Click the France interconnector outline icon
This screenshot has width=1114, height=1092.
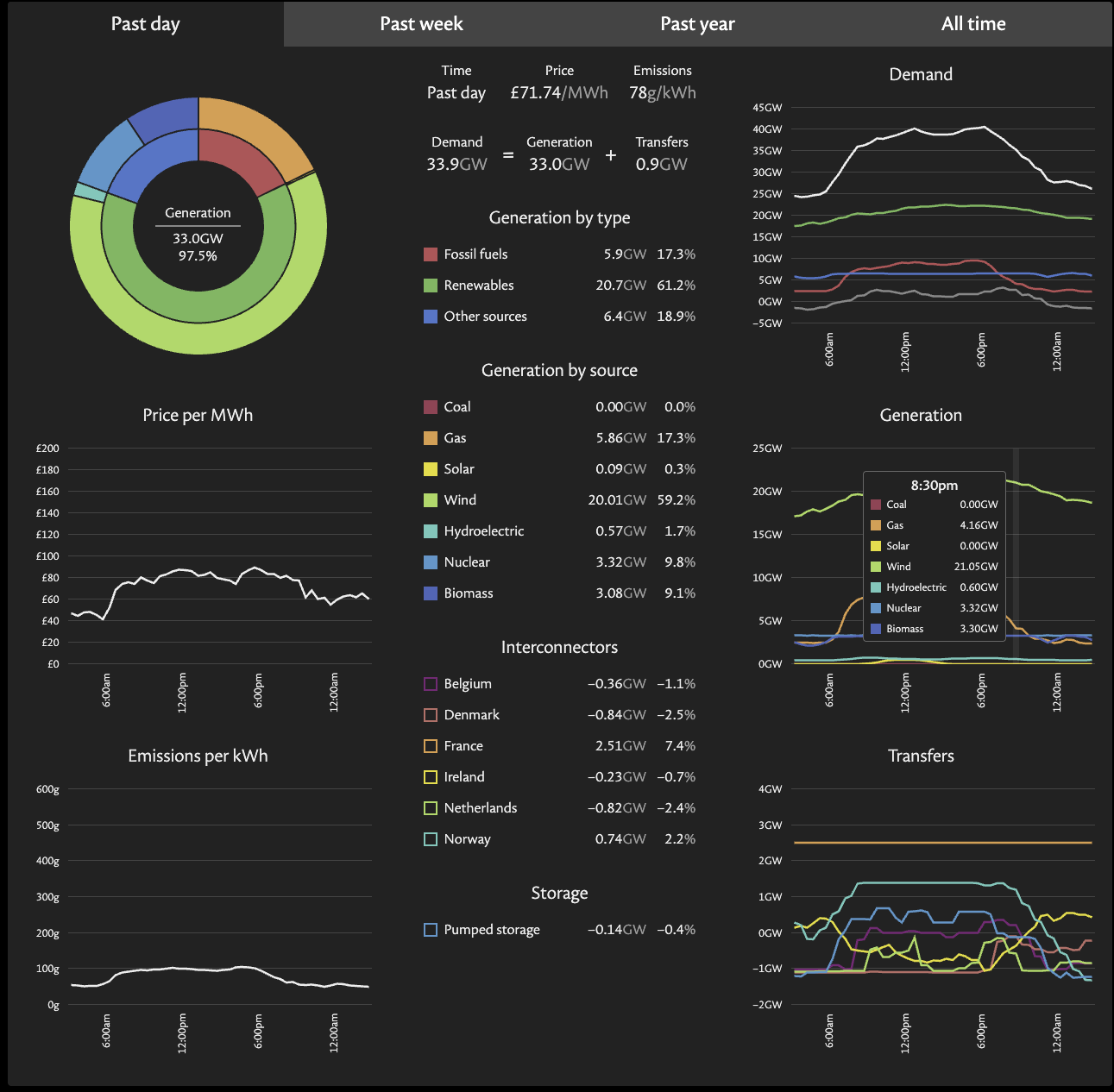(431, 746)
